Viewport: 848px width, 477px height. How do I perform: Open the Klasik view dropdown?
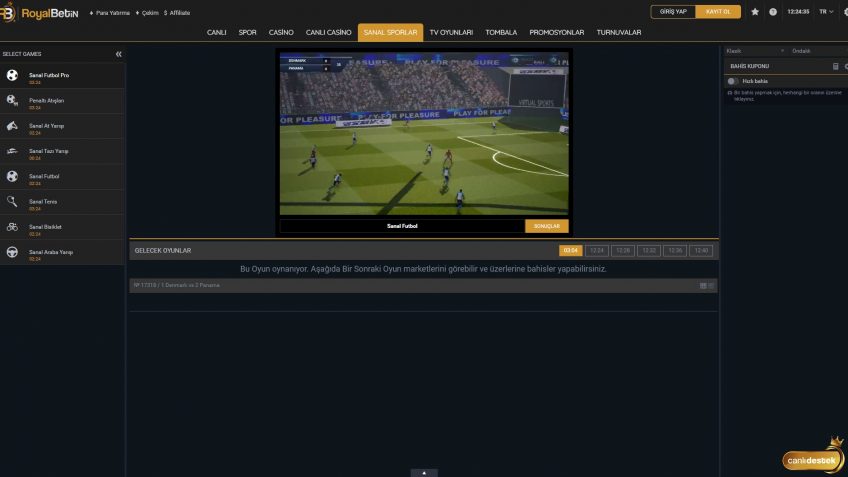pyautogui.click(x=755, y=51)
